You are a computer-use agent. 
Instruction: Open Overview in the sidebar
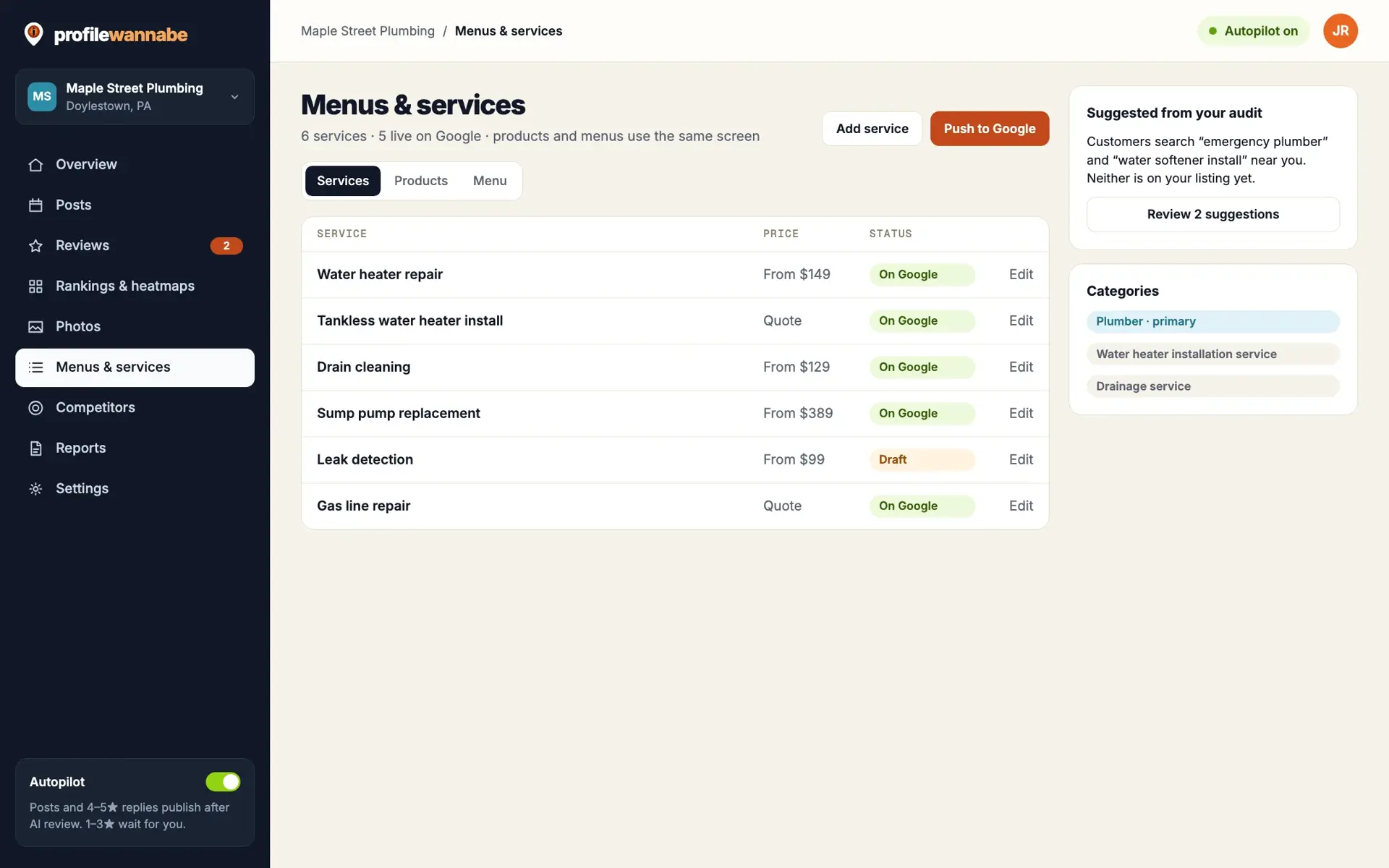[x=135, y=165]
